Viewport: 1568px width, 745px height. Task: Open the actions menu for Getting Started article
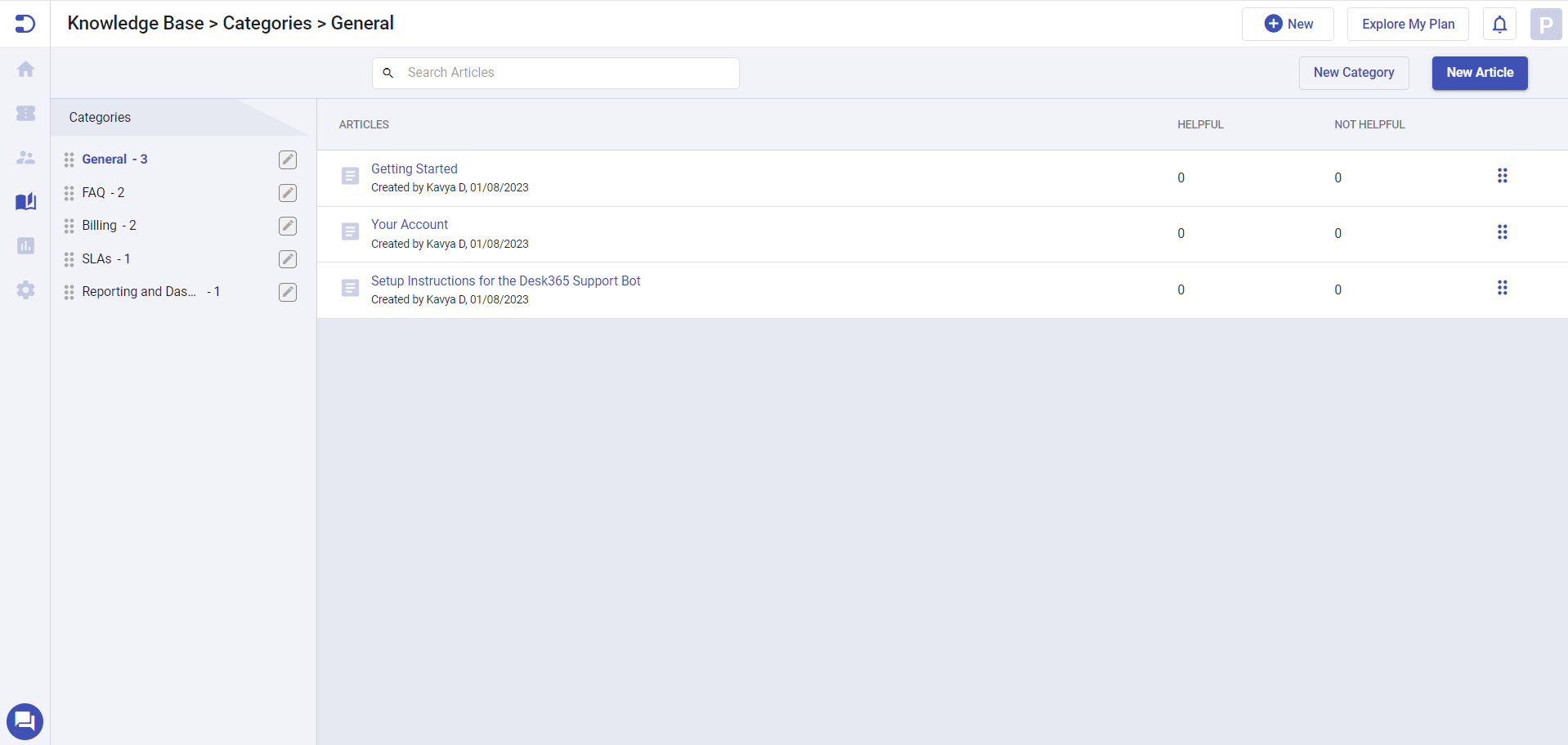pyautogui.click(x=1503, y=175)
